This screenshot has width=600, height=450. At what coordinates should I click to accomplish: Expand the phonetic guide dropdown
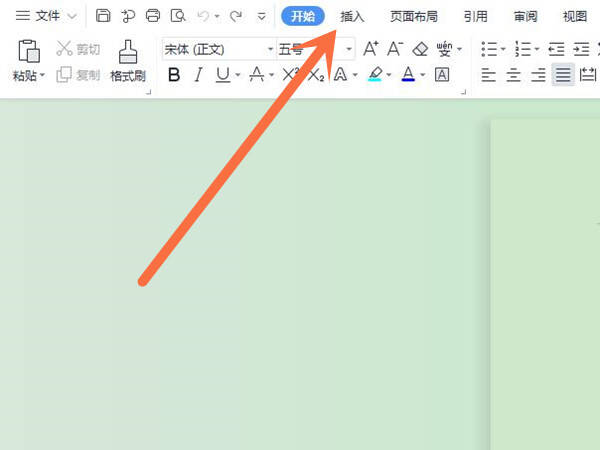click(x=459, y=49)
